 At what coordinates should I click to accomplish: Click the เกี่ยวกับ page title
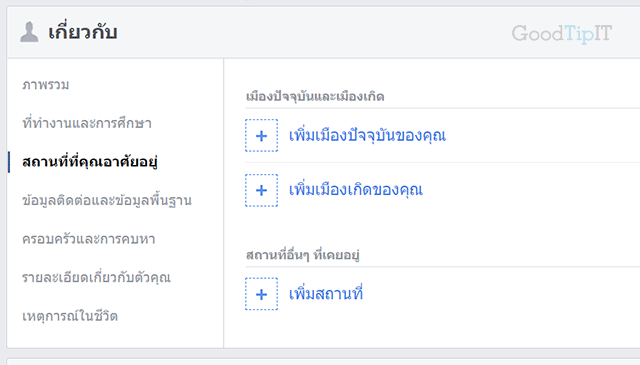pos(83,32)
